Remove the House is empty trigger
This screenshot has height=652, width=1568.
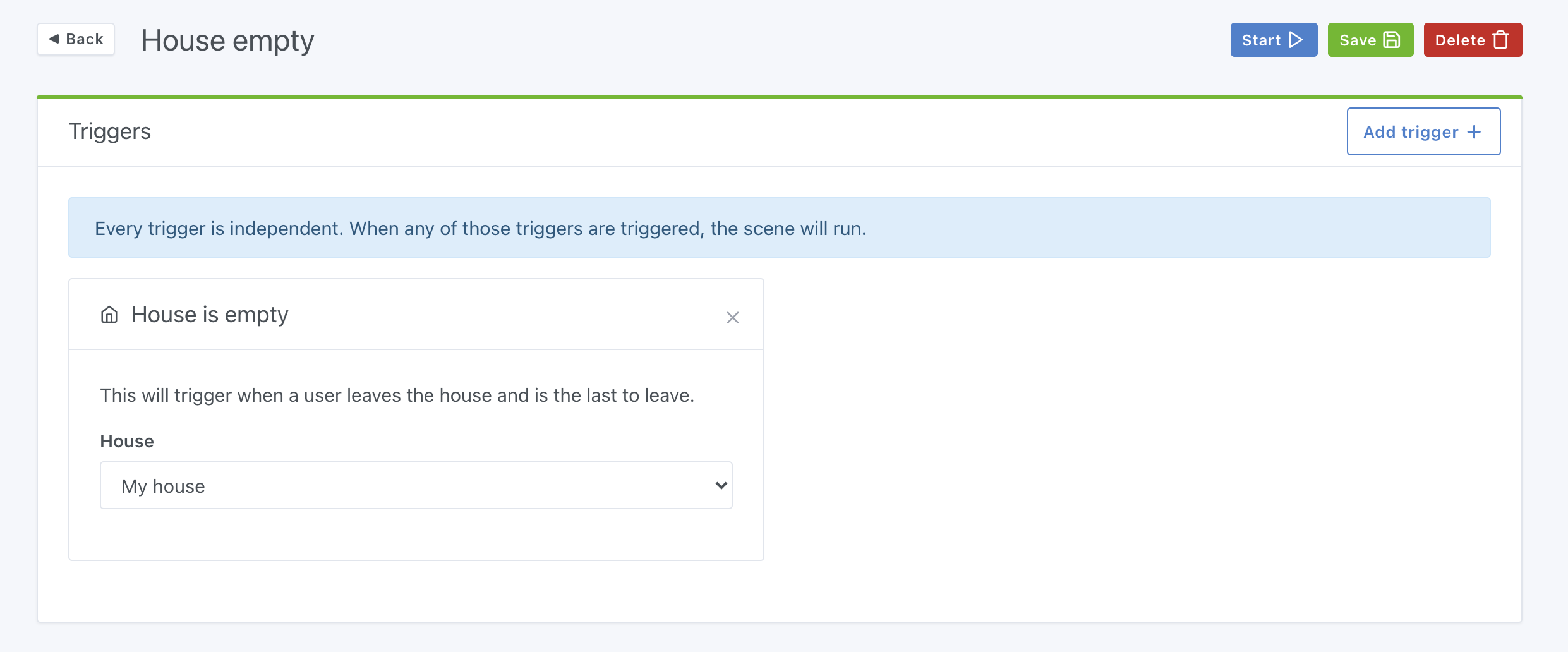733,317
